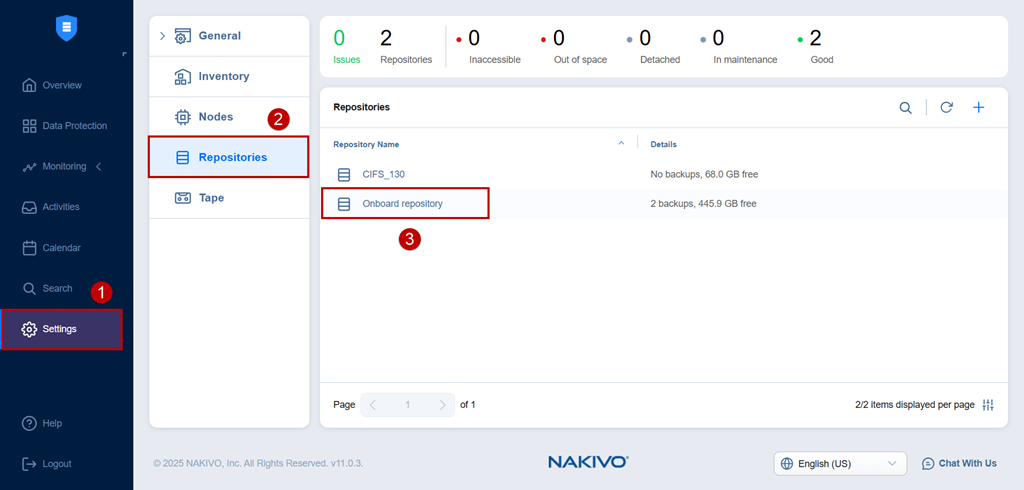This screenshot has width=1024, height=490.
Task: Click the Onboard repository storage icon
Action: 344,204
